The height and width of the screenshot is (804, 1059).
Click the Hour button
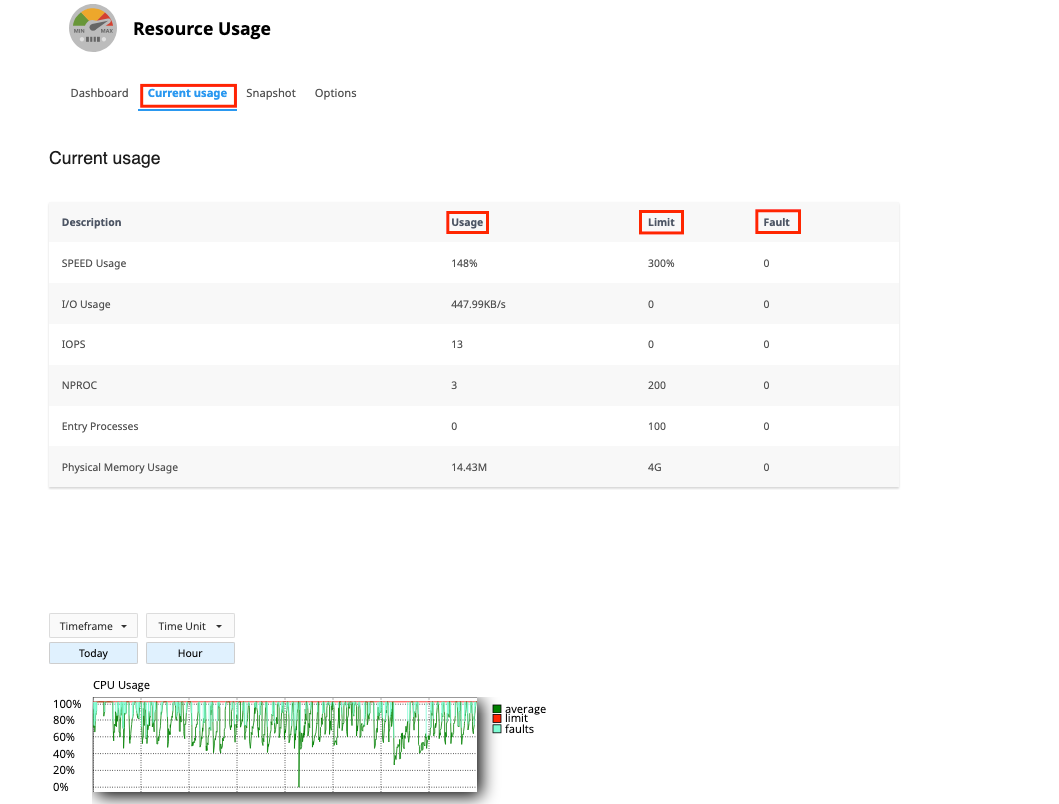(190, 653)
